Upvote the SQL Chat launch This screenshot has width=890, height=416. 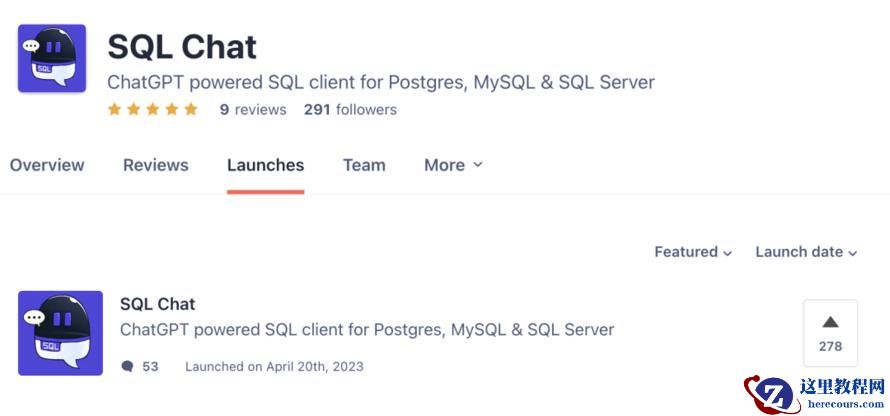click(830, 333)
